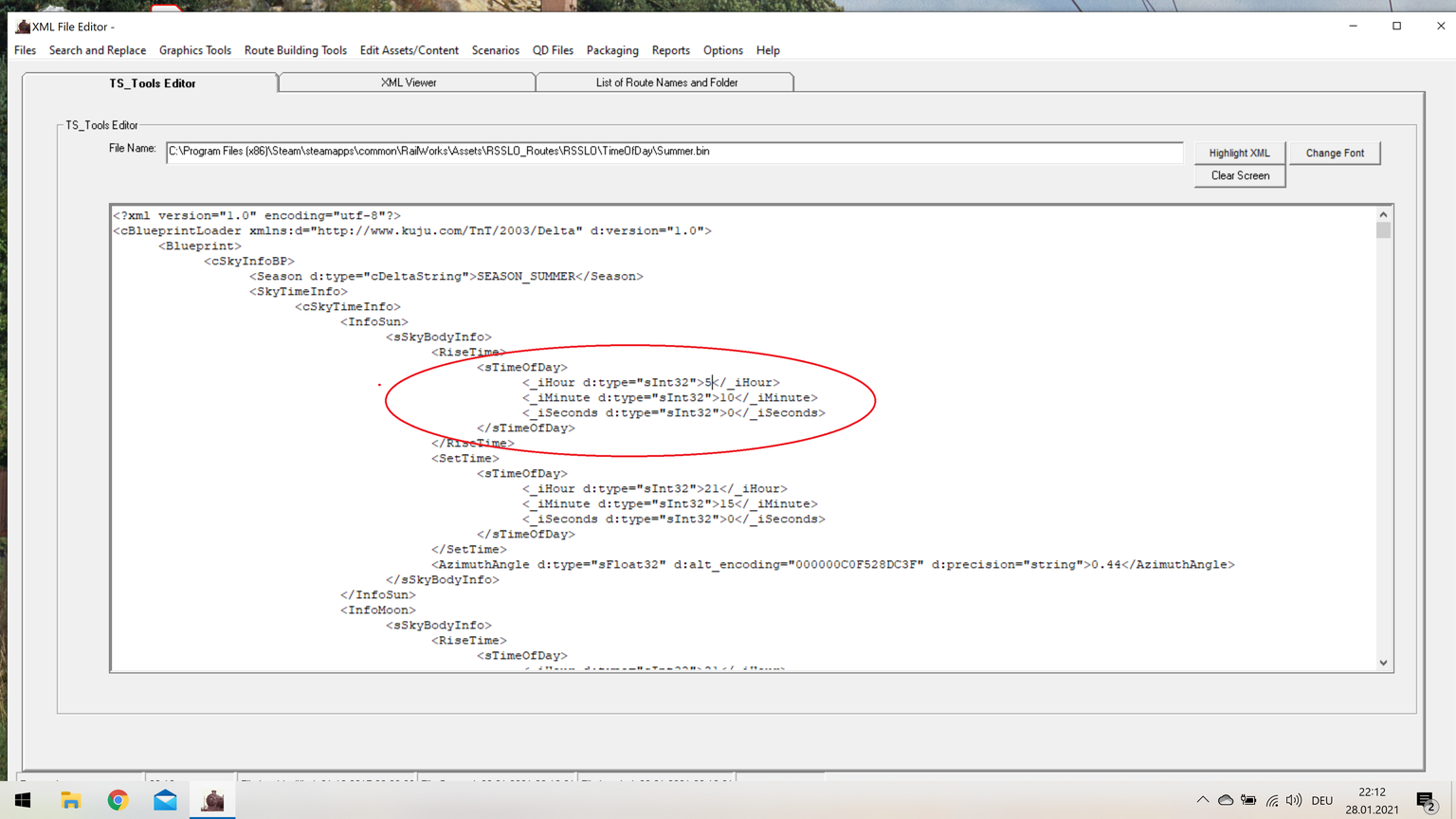
Task: Click the cBlueprintLoader xmlns line
Action: tap(412, 231)
